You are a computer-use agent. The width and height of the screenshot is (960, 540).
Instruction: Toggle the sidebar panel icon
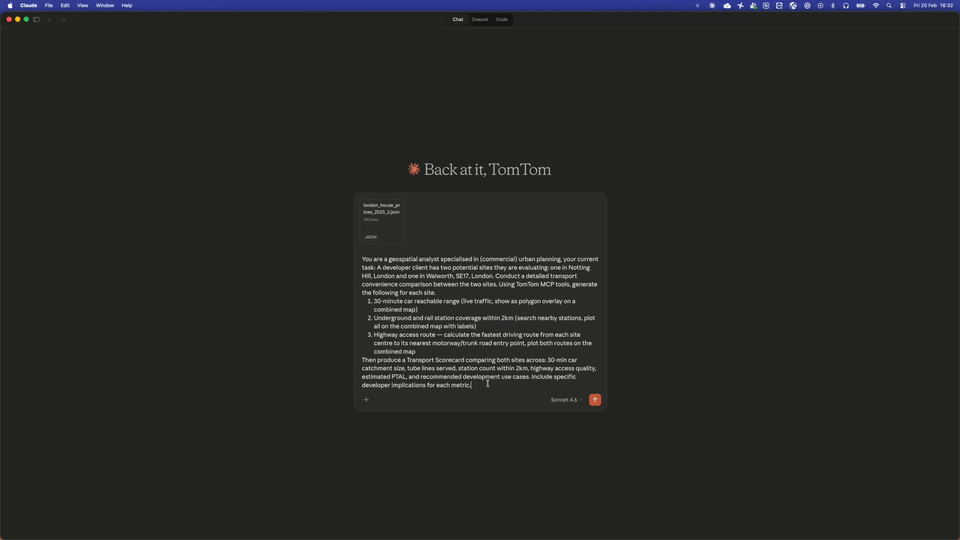(x=36, y=19)
